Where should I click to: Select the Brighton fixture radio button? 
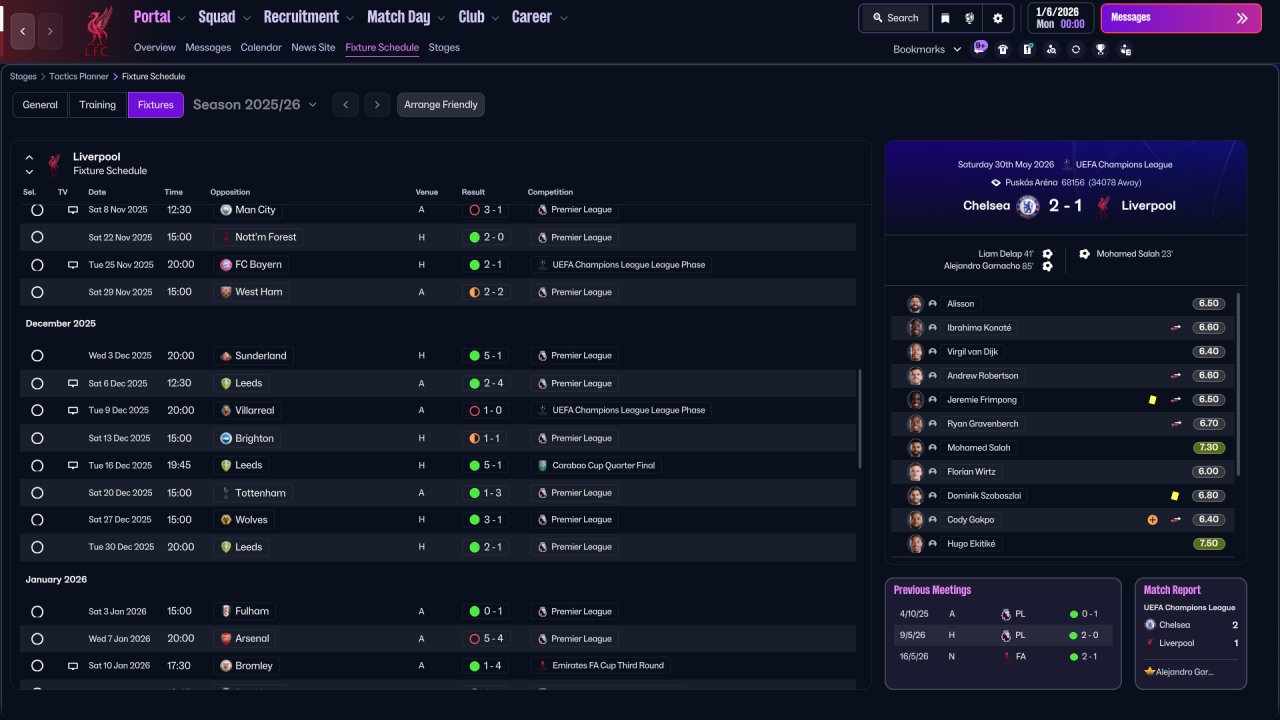coord(37,438)
